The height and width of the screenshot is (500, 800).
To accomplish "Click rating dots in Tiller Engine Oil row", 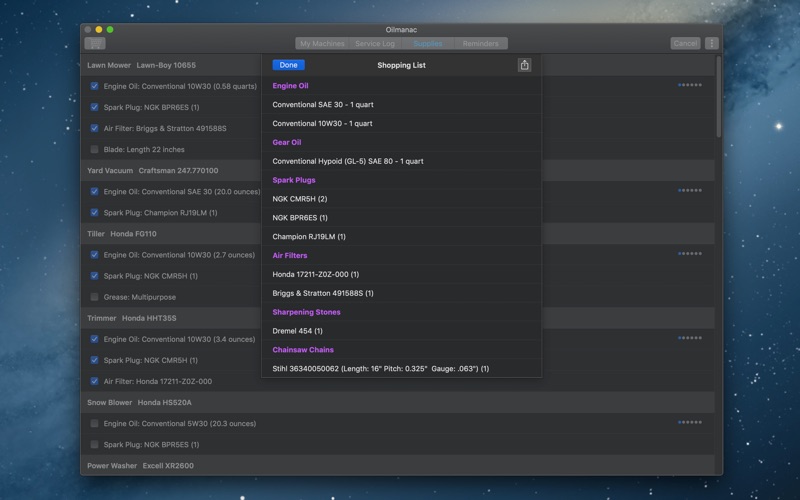I will click(690, 254).
